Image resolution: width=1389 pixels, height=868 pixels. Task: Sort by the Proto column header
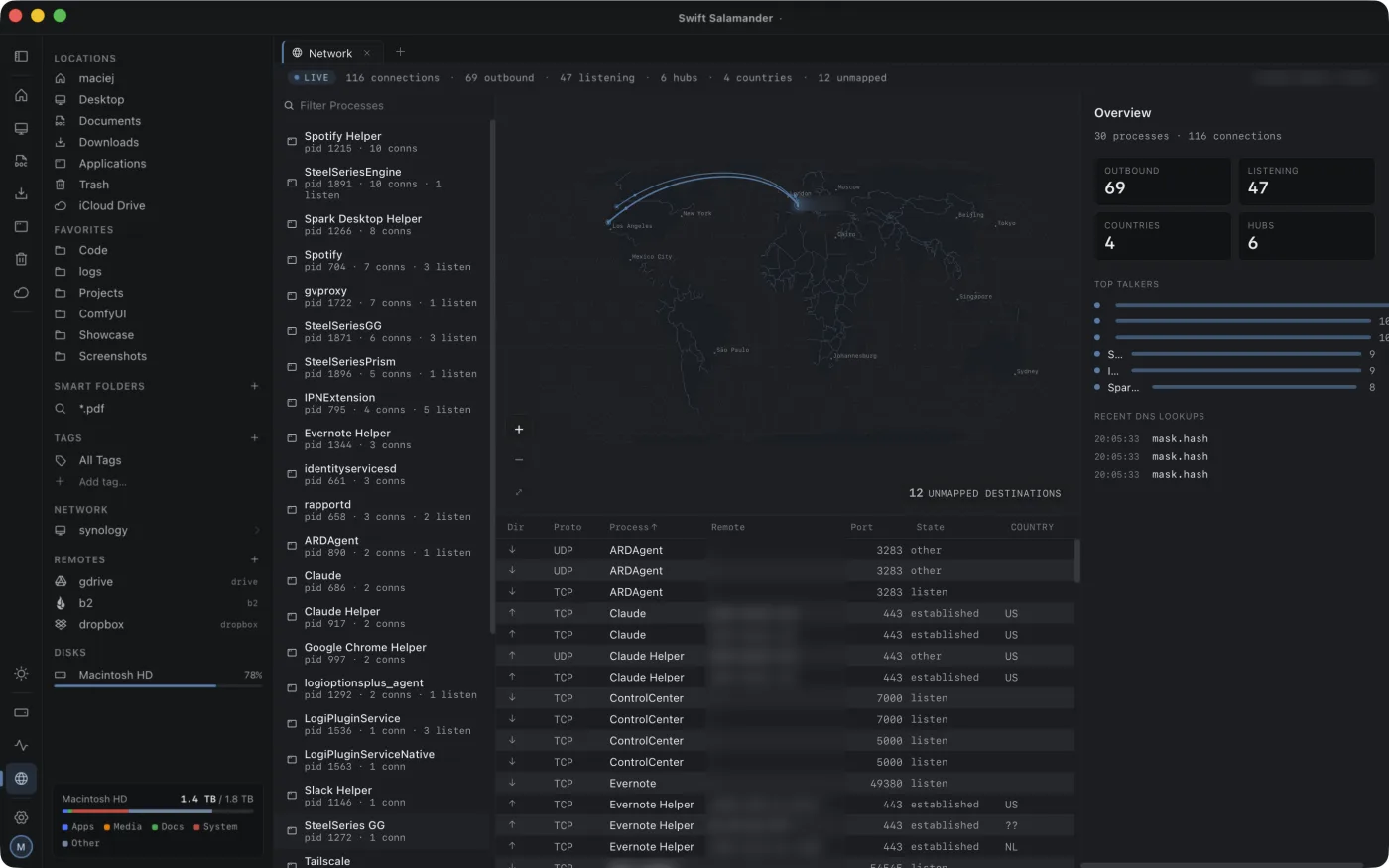pos(568,527)
